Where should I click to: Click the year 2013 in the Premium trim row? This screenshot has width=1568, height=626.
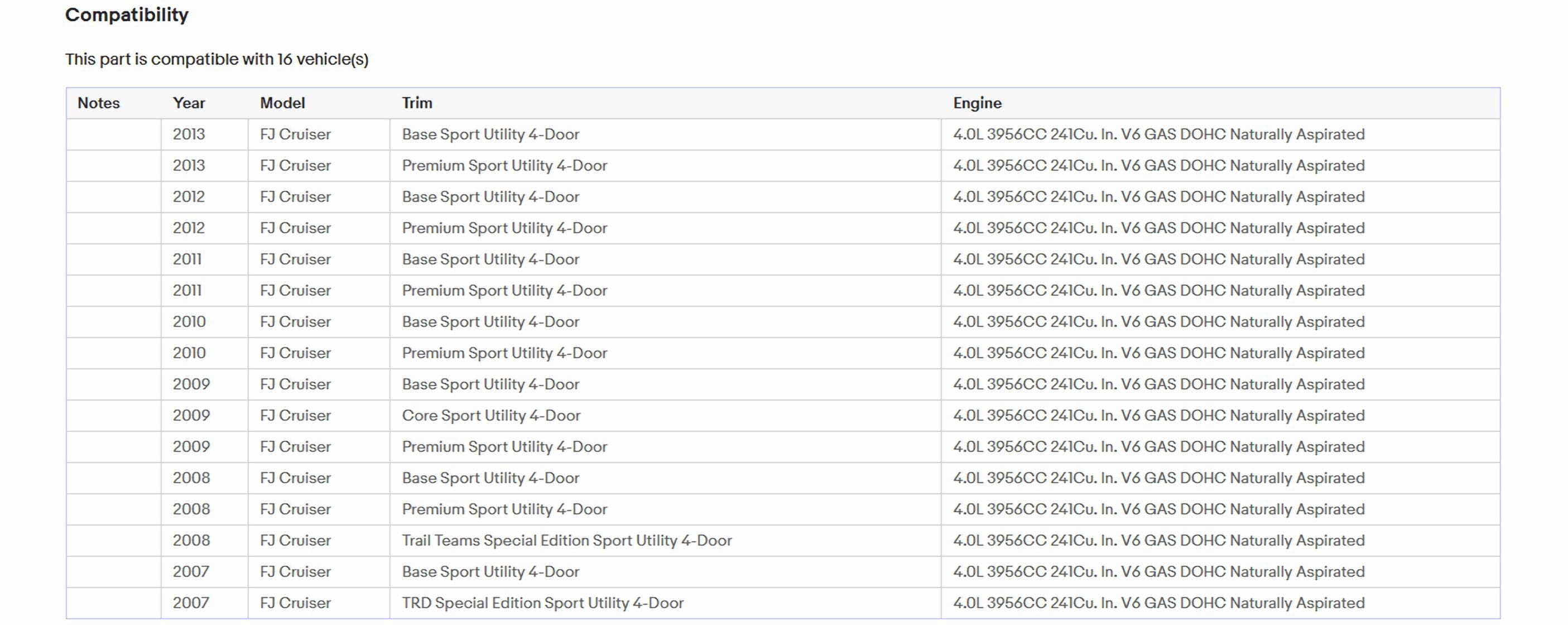(189, 166)
